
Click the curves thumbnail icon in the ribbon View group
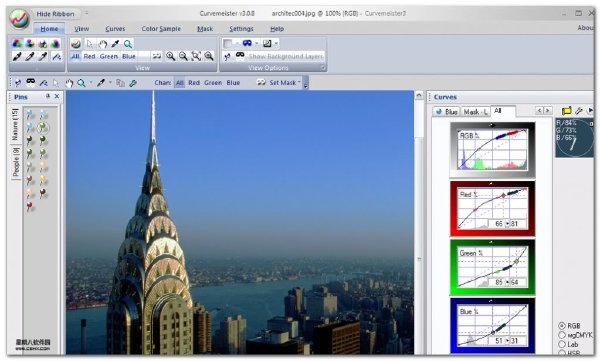tap(76, 44)
